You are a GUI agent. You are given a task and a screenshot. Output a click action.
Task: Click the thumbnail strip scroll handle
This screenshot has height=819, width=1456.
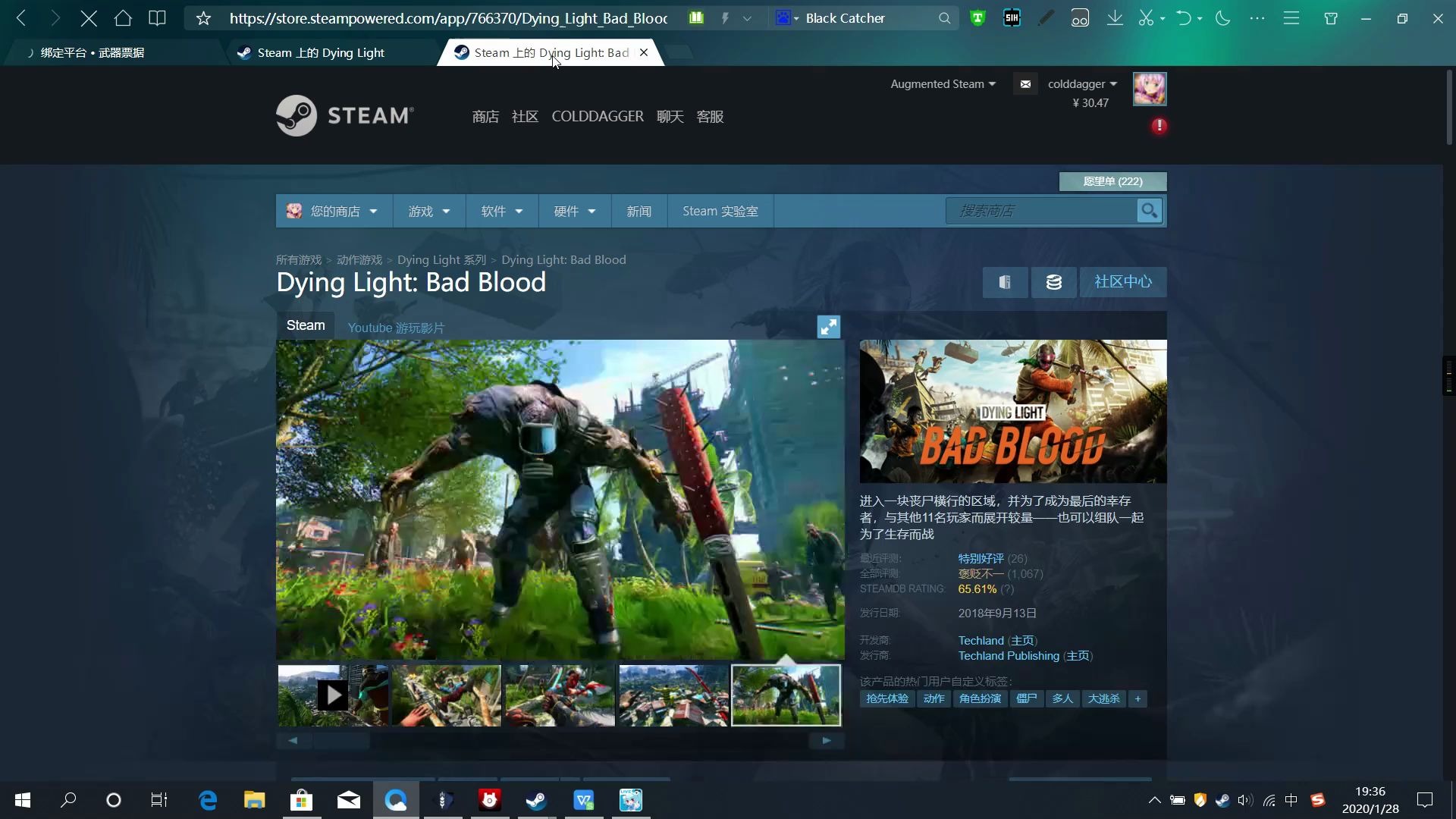341,741
